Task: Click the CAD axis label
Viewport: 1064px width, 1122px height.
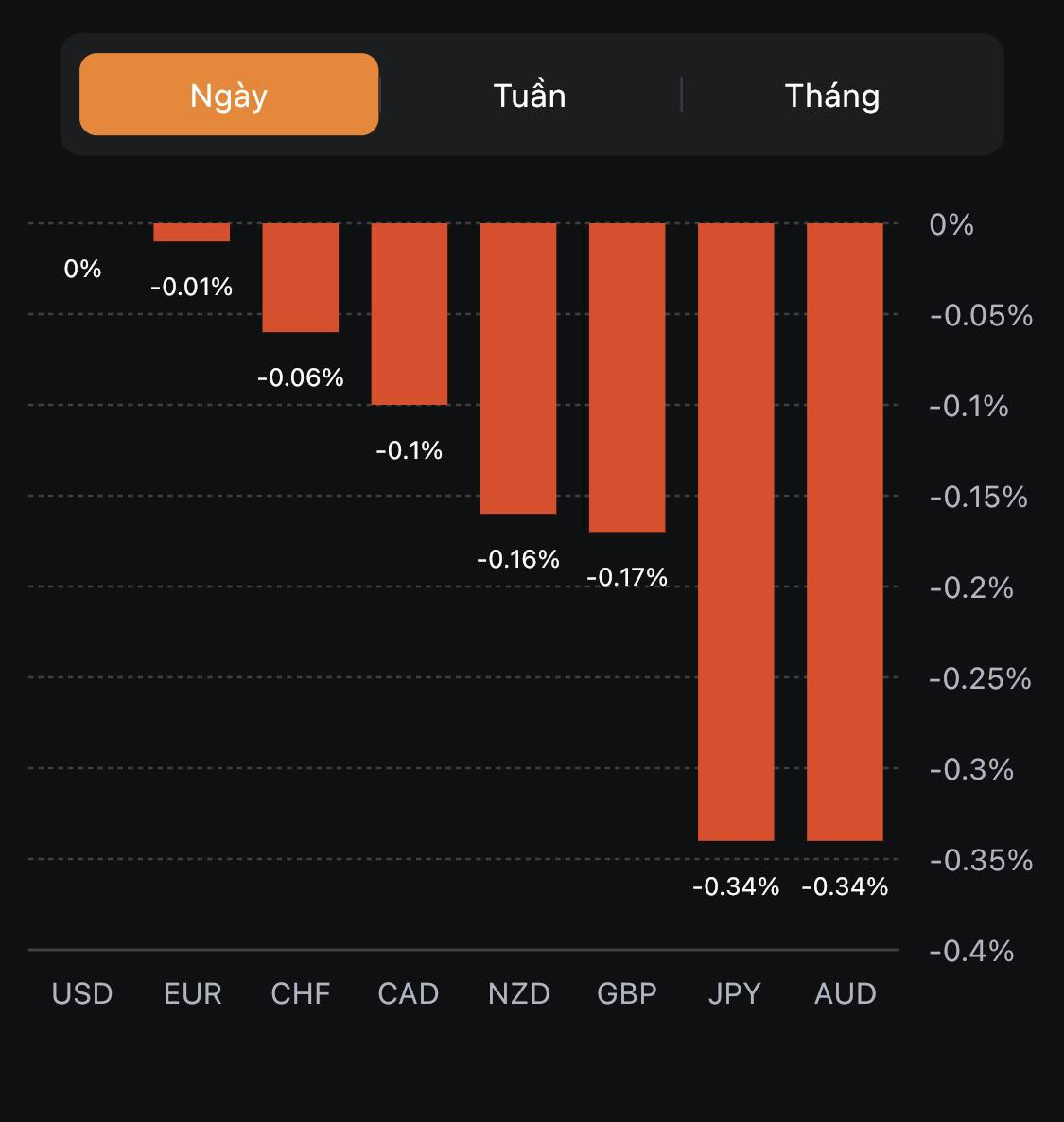Action: click(409, 993)
